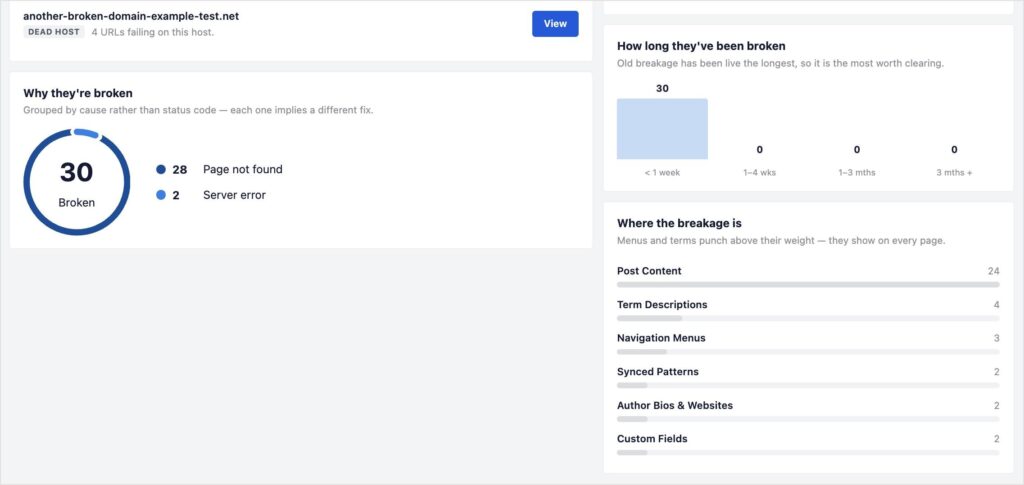Click the Synced Patterns row label
Image resolution: width=1024 pixels, height=485 pixels.
tap(658, 372)
